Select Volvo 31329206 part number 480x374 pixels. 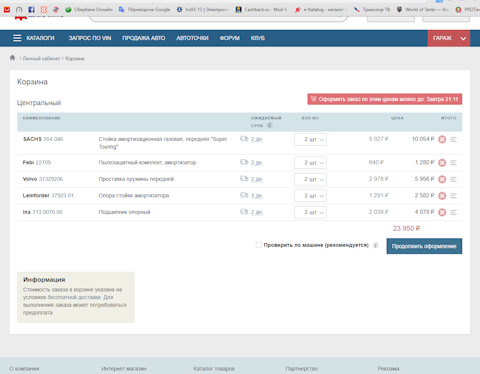click(x=51, y=179)
